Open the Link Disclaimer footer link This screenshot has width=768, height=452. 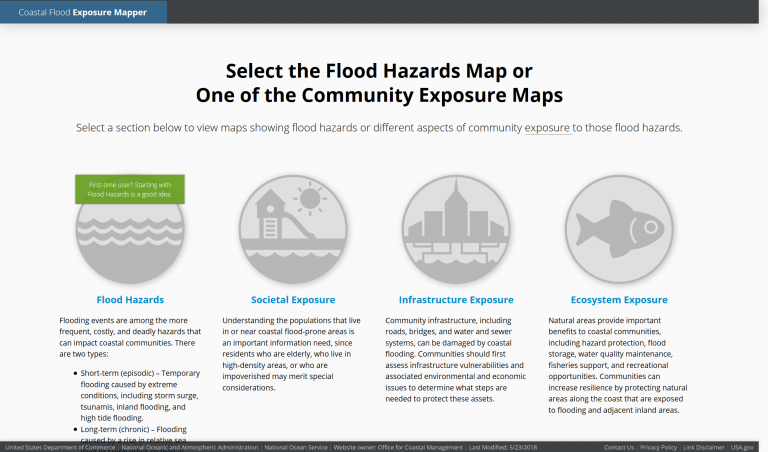pos(704,446)
